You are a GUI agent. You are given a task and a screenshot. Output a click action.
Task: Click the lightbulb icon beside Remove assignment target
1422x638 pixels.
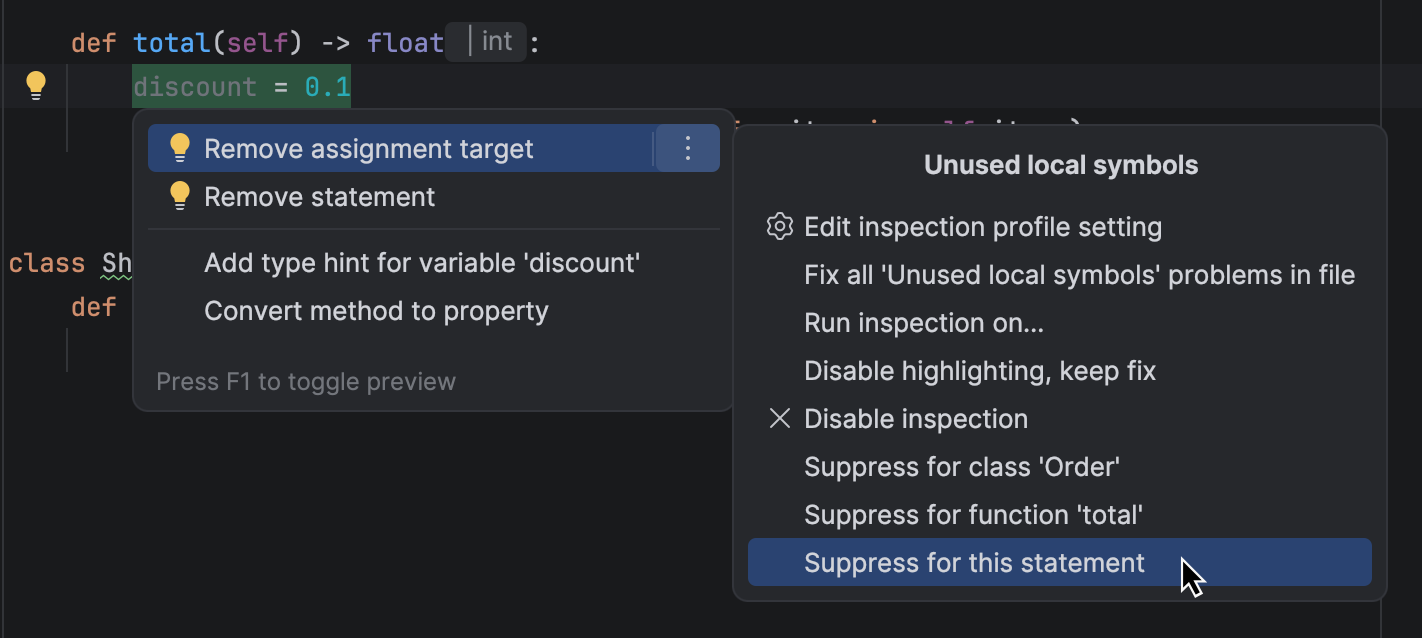pos(180,148)
